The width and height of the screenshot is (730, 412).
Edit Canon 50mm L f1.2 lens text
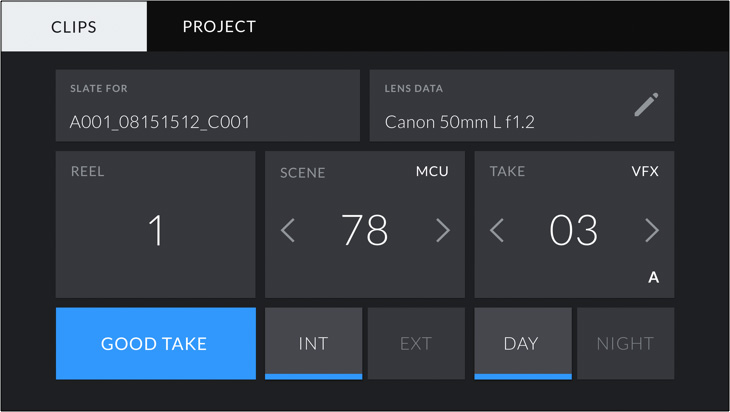tap(460, 122)
